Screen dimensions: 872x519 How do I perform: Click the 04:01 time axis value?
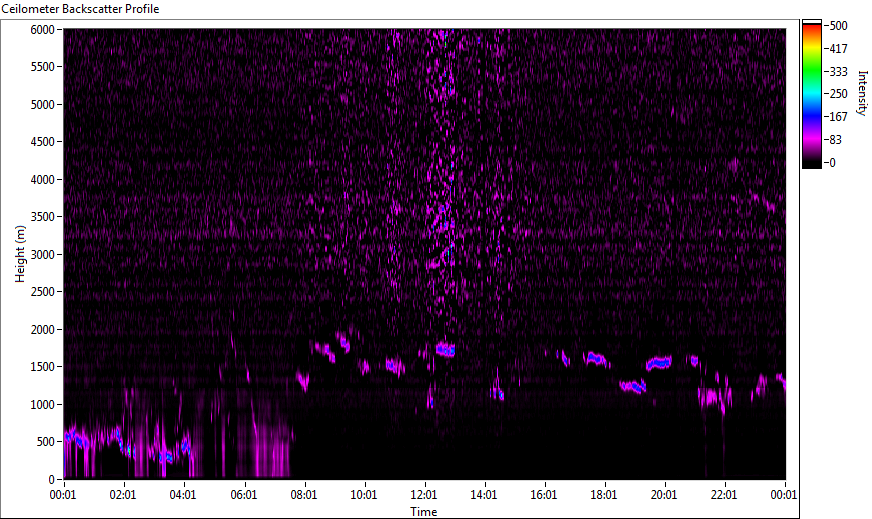point(183,495)
